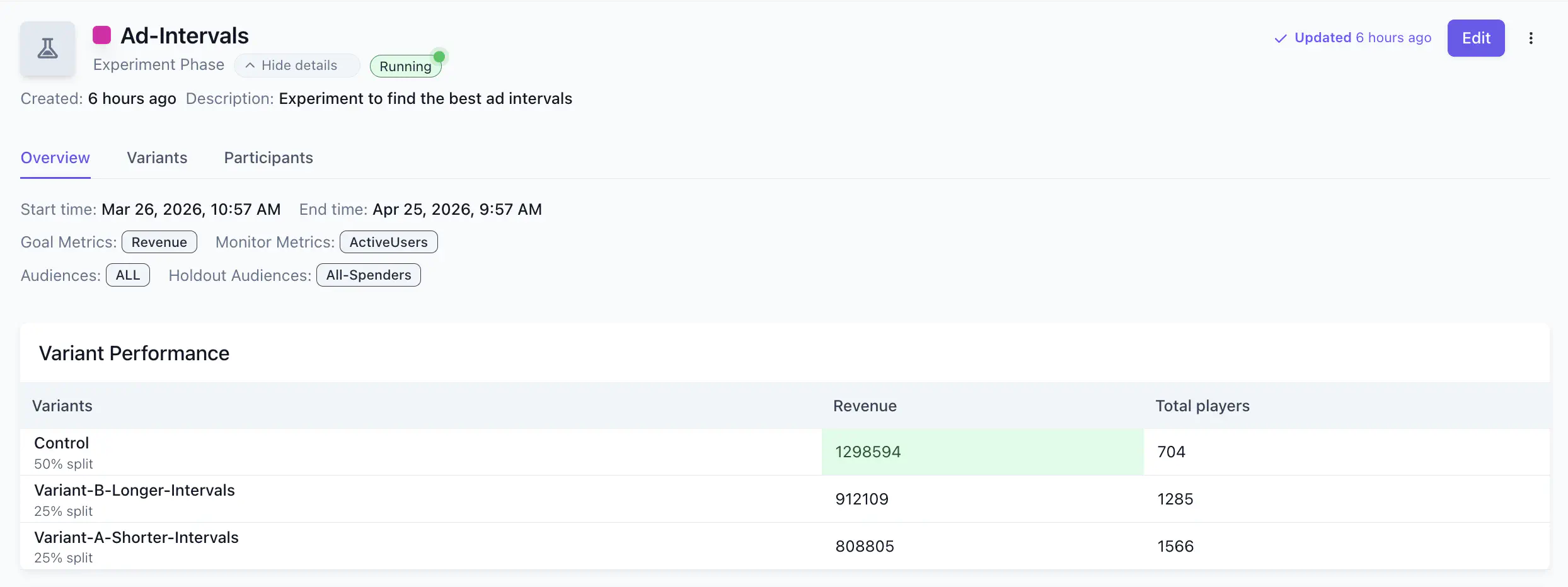The image size is (1568, 587).
Task: Select the ALL audience tag
Action: [x=127, y=275]
